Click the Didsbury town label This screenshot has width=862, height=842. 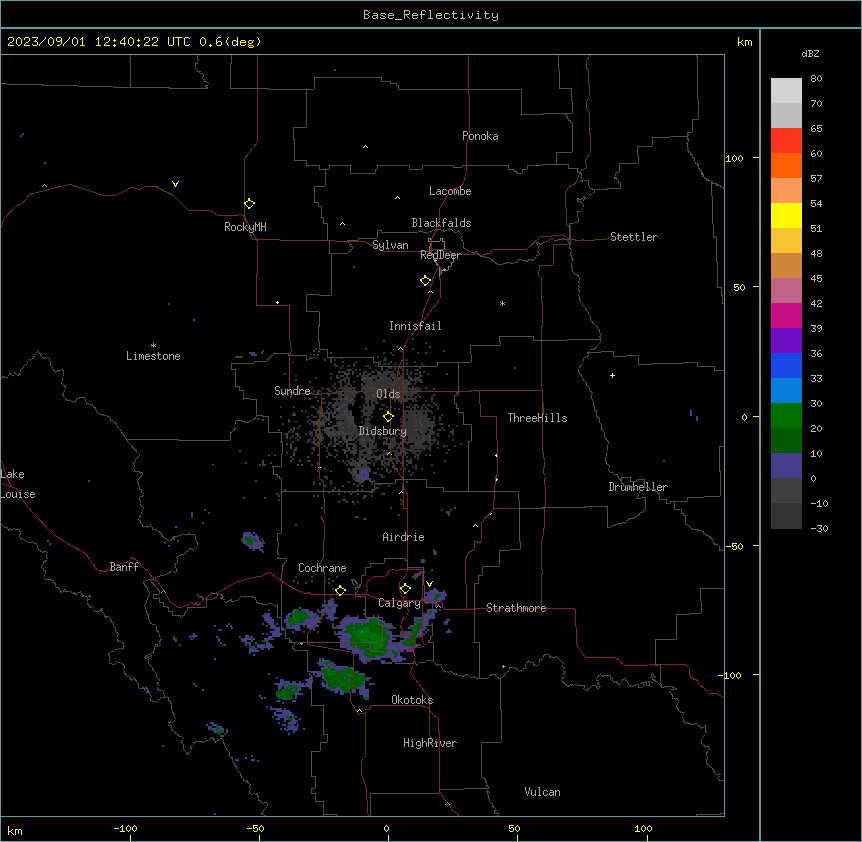[x=383, y=431]
